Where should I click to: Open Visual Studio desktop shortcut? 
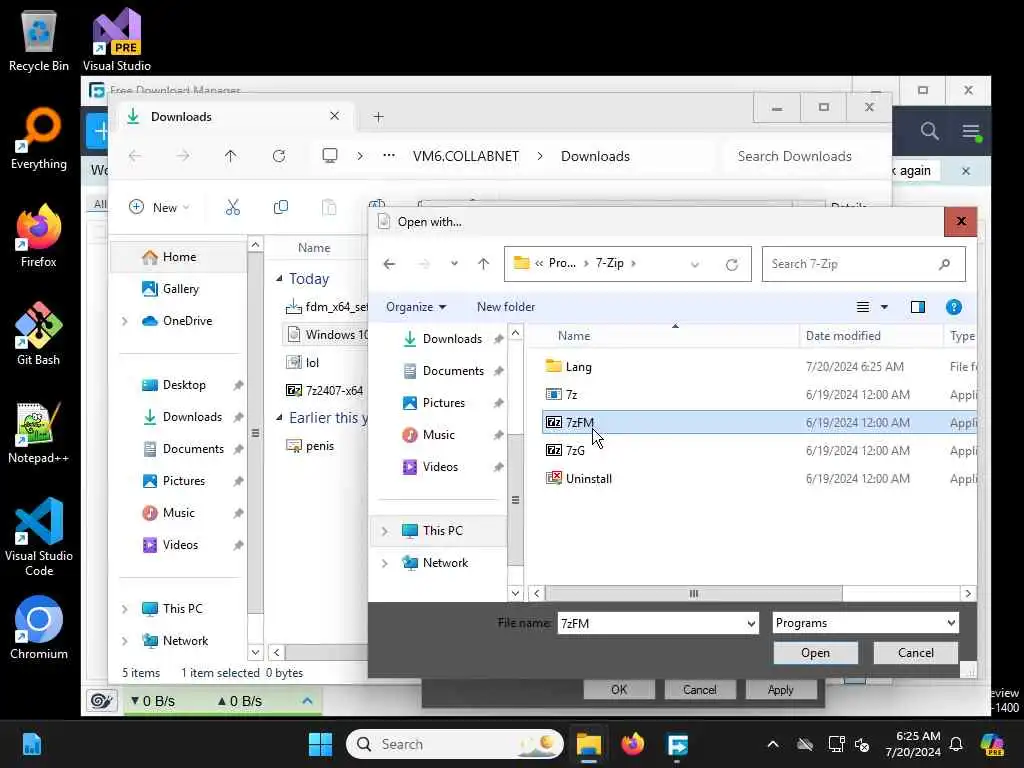coord(116,40)
